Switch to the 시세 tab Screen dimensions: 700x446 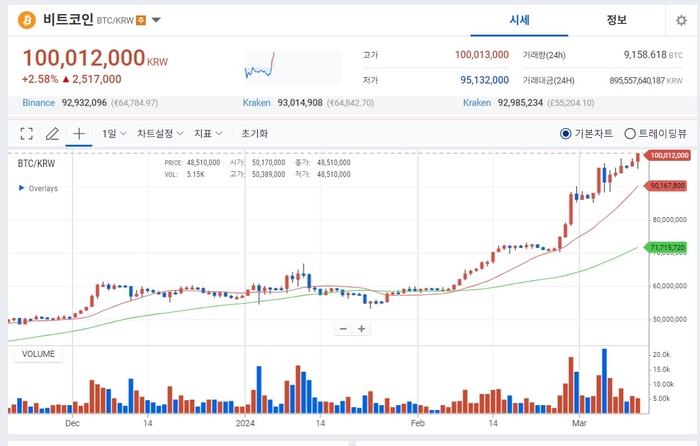pos(519,20)
